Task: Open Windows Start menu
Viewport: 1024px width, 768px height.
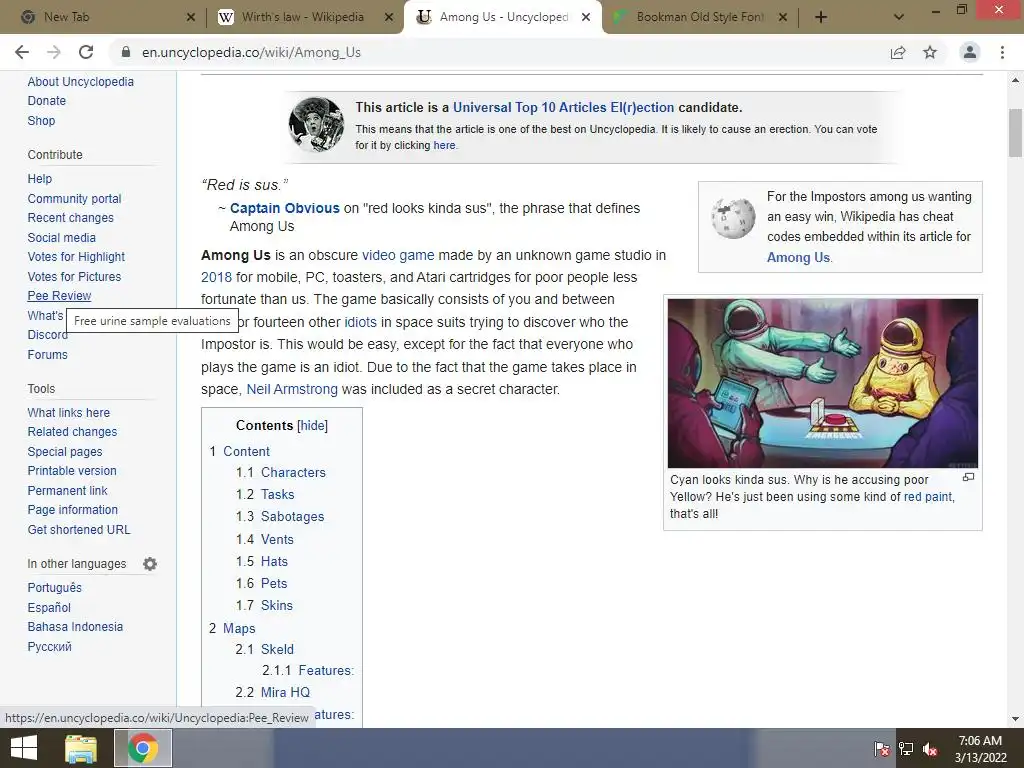Action: click(x=24, y=748)
